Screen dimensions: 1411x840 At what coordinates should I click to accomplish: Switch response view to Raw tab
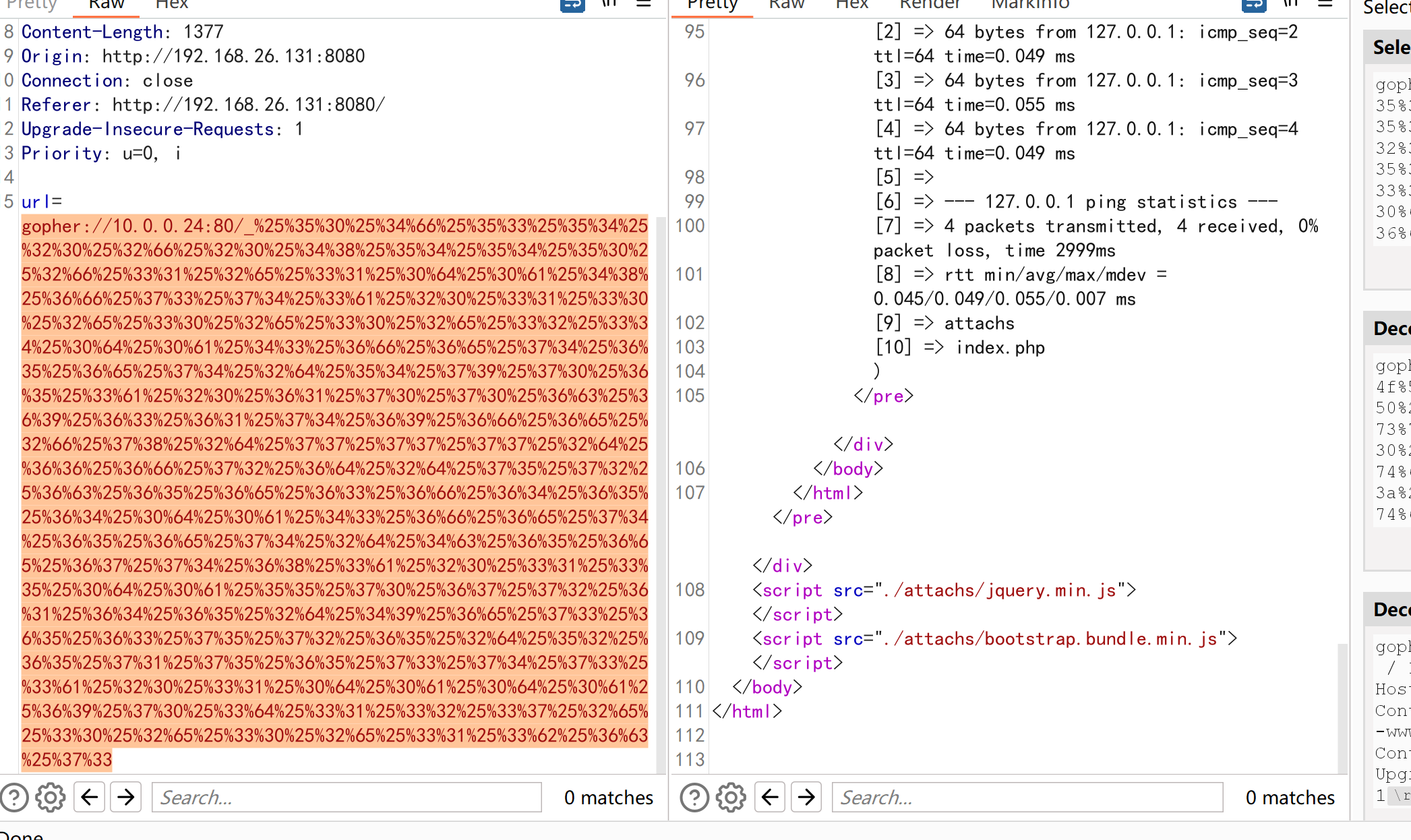[x=787, y=5]
